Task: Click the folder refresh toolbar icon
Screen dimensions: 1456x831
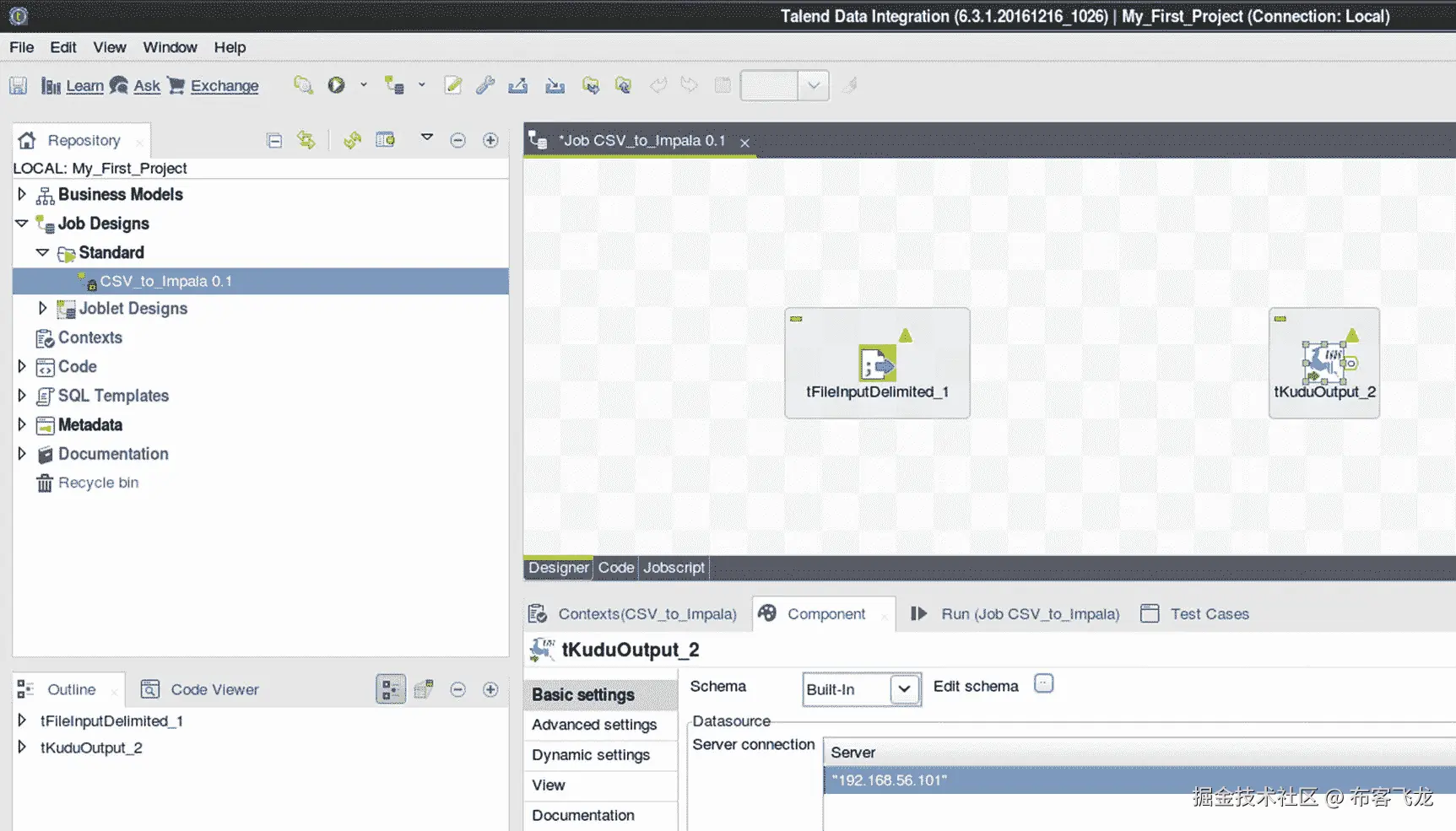Action: point(623,84)
